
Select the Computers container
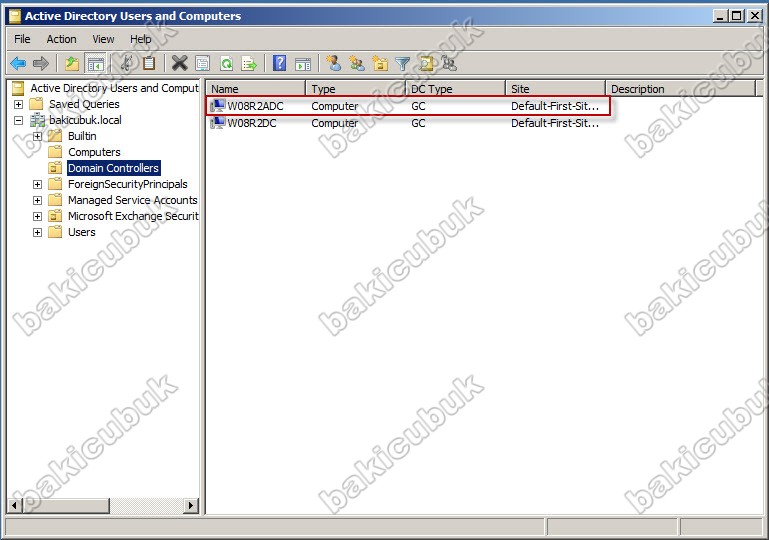(x=94, y=152)
